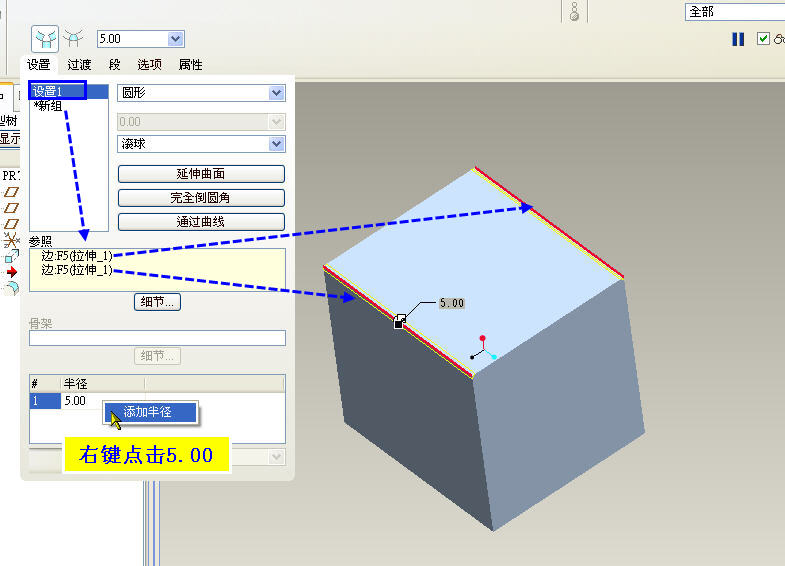Click the 5.00 dimension label on the model

coord(452,303)
